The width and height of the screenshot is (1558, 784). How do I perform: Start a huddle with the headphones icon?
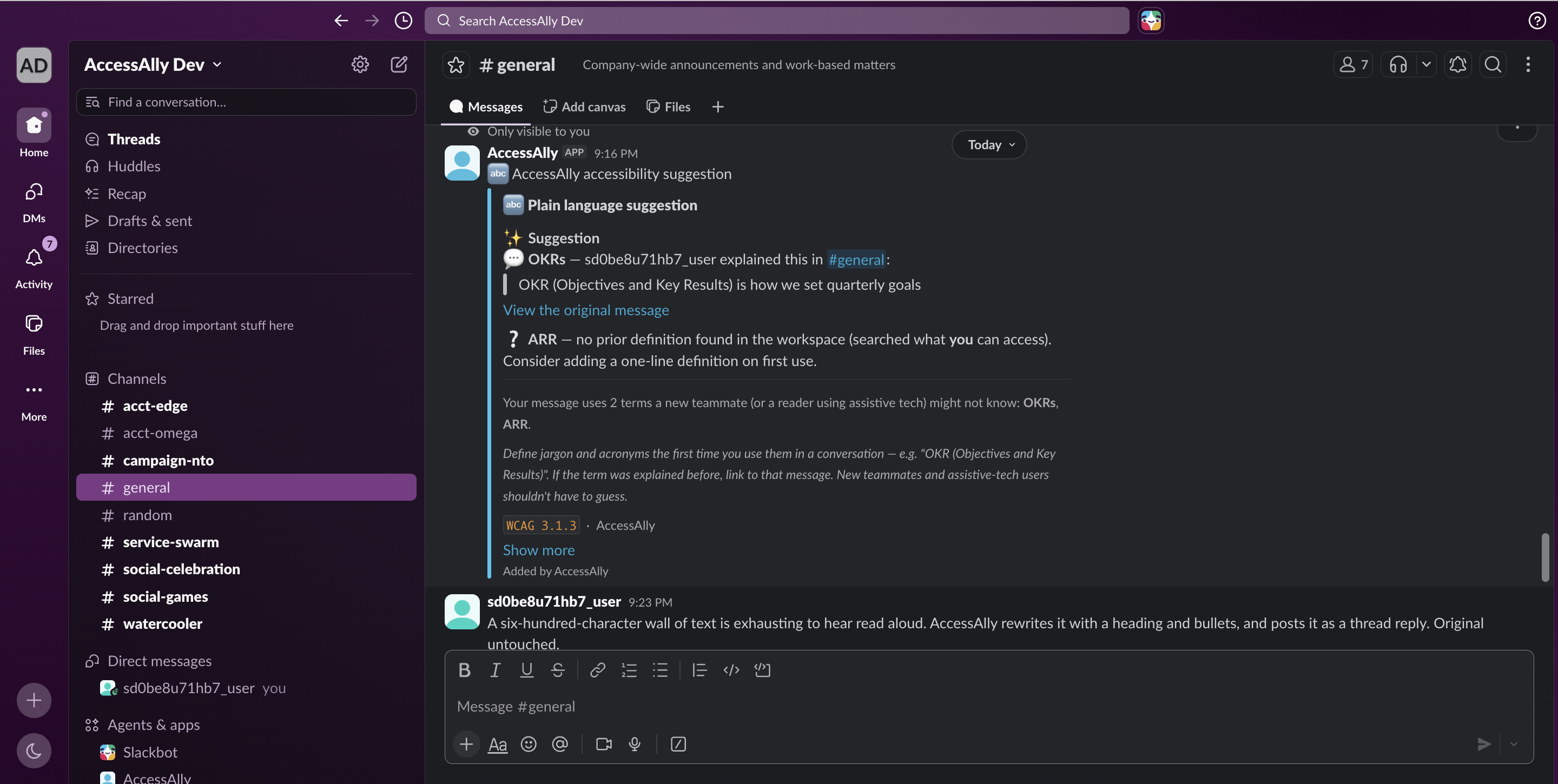1398,64
